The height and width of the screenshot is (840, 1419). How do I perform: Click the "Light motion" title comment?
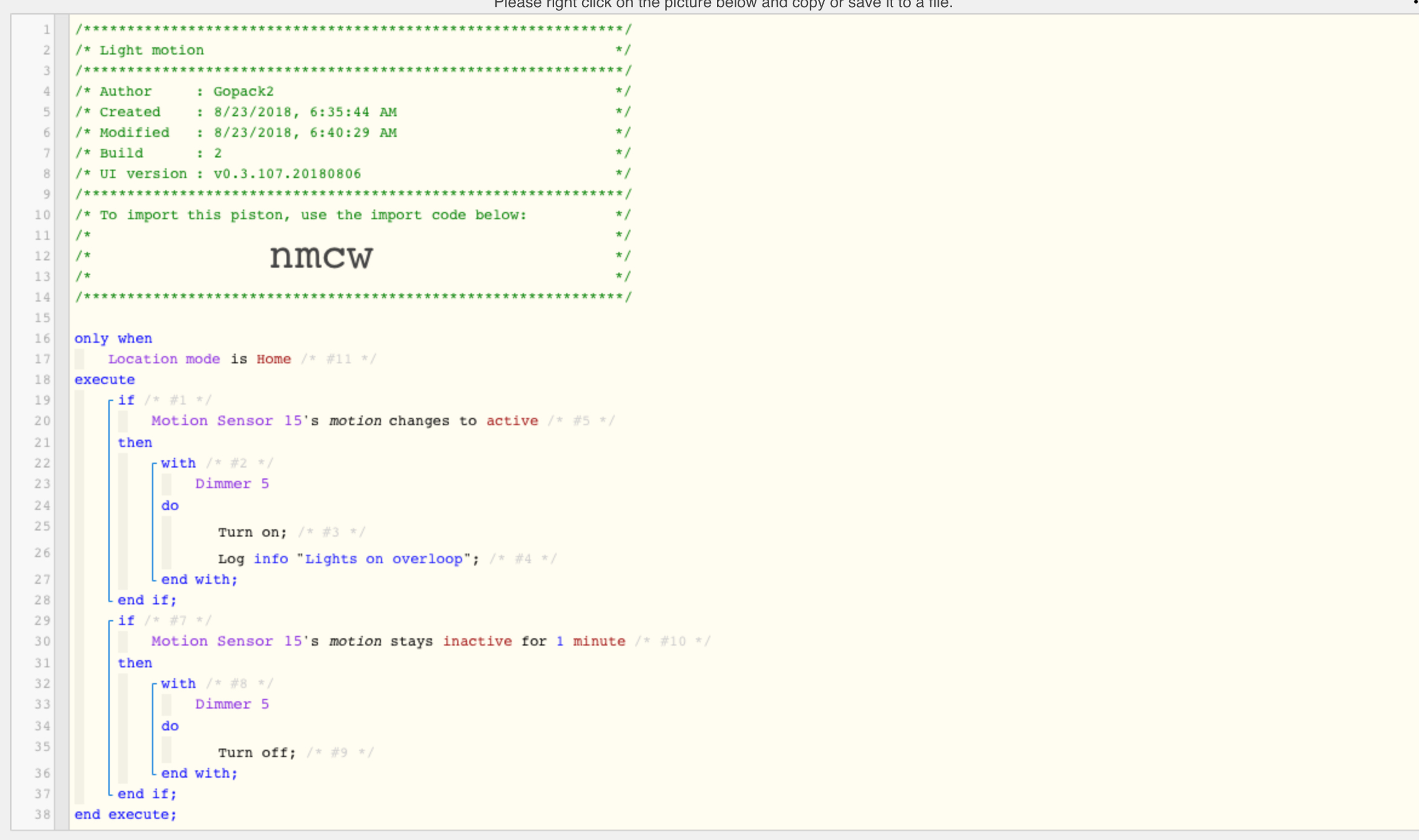coord(151,50)
